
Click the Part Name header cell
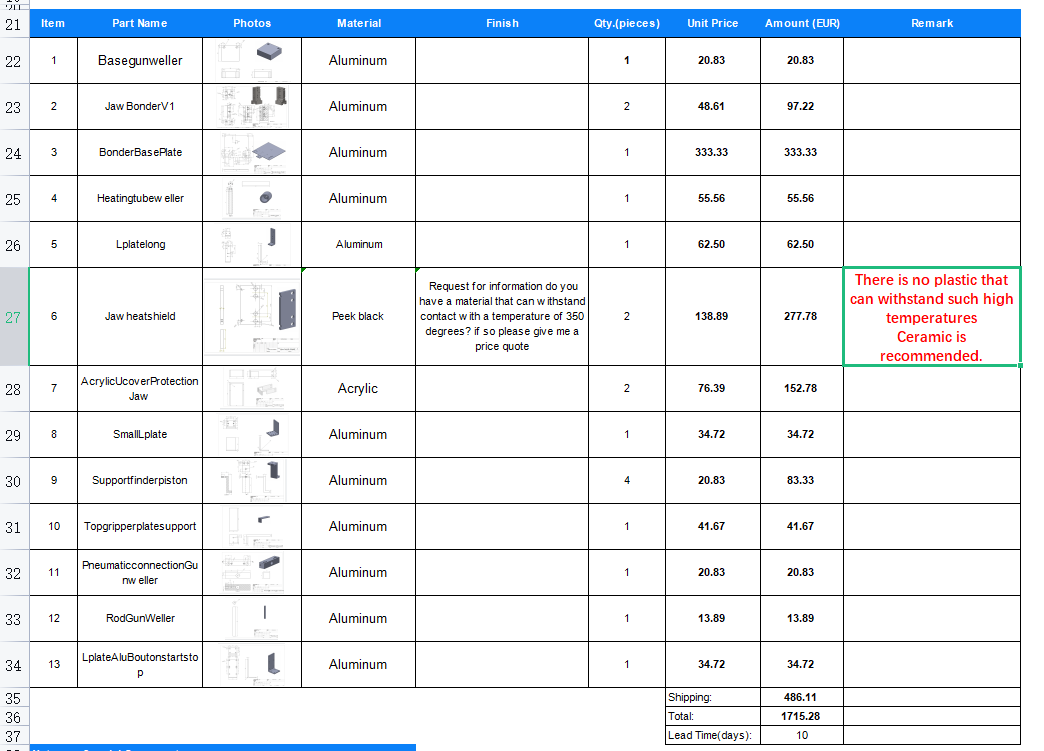140,23
